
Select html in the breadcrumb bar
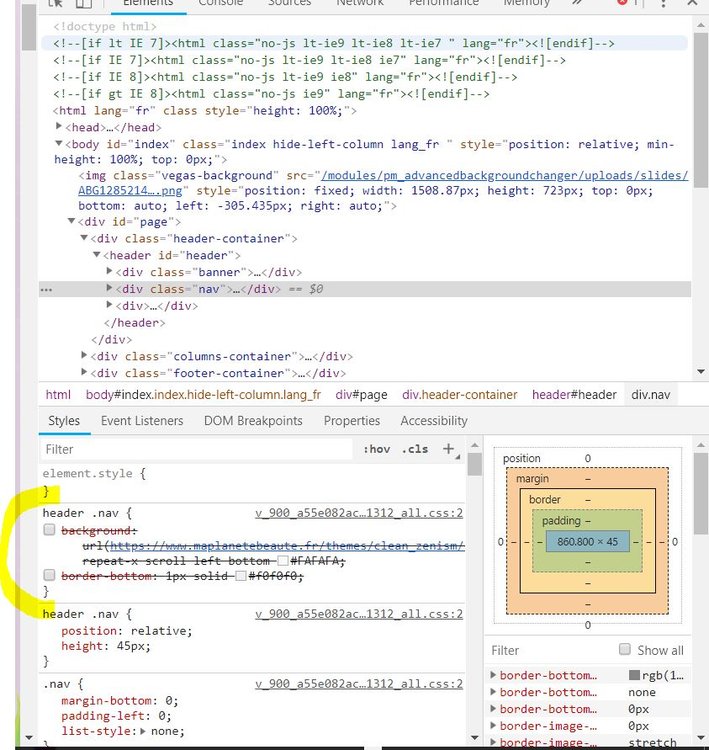58,395
